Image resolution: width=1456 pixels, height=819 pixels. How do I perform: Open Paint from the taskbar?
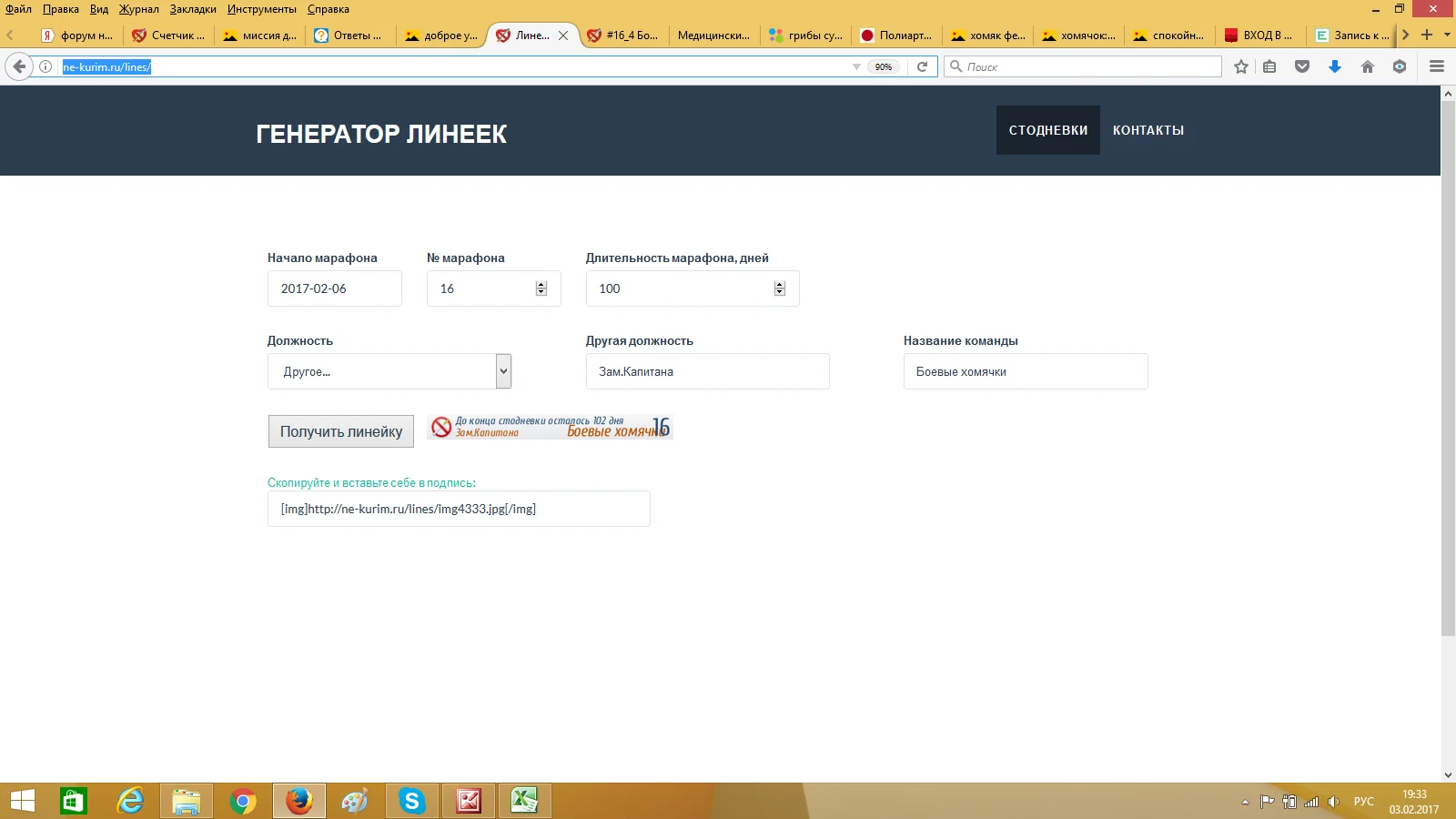click(x=355, y=801)
